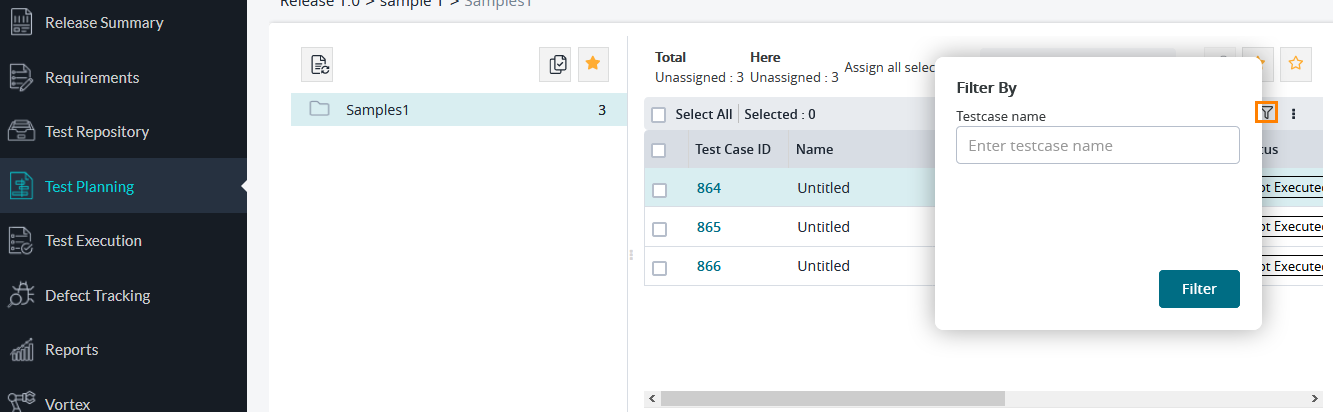This screenshot has height=412, width=1333.
Task: Click the Samples1 folder icon
Action: point(320,110)
